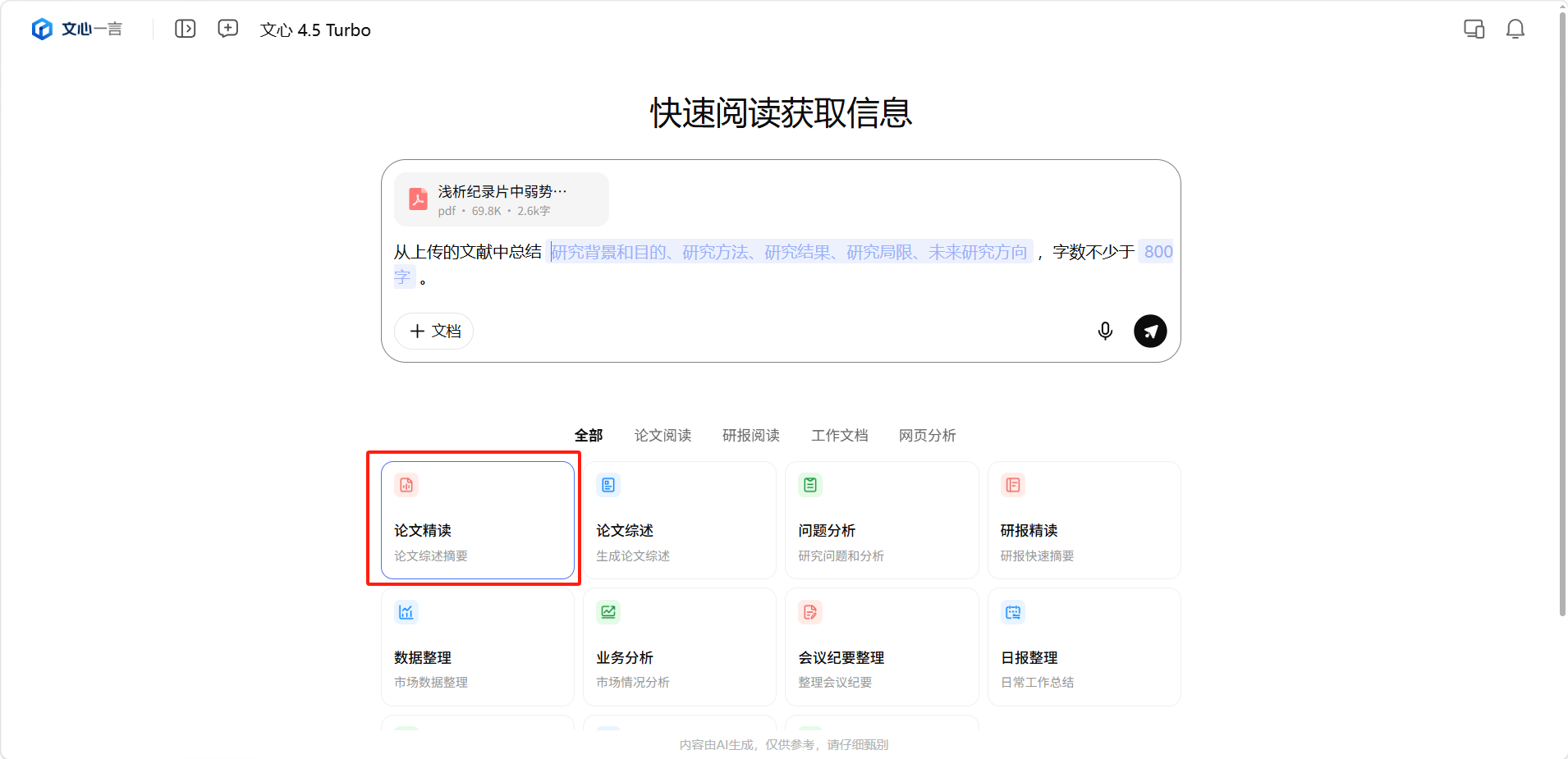The image size is (1568, 759).
Task: Send the prompt with arrow button
Action: [1150, 331]
